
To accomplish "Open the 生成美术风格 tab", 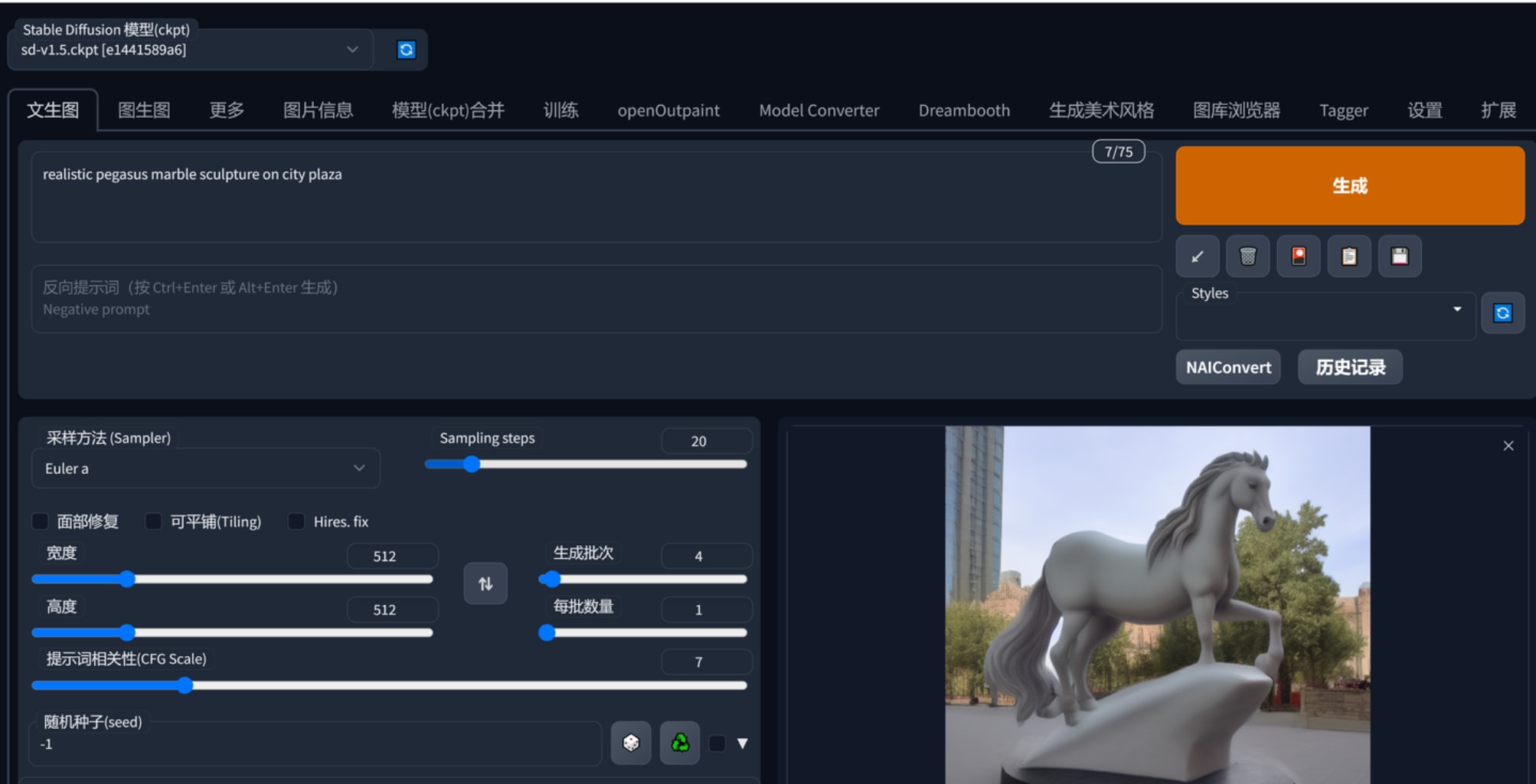I will point(1101,110).
